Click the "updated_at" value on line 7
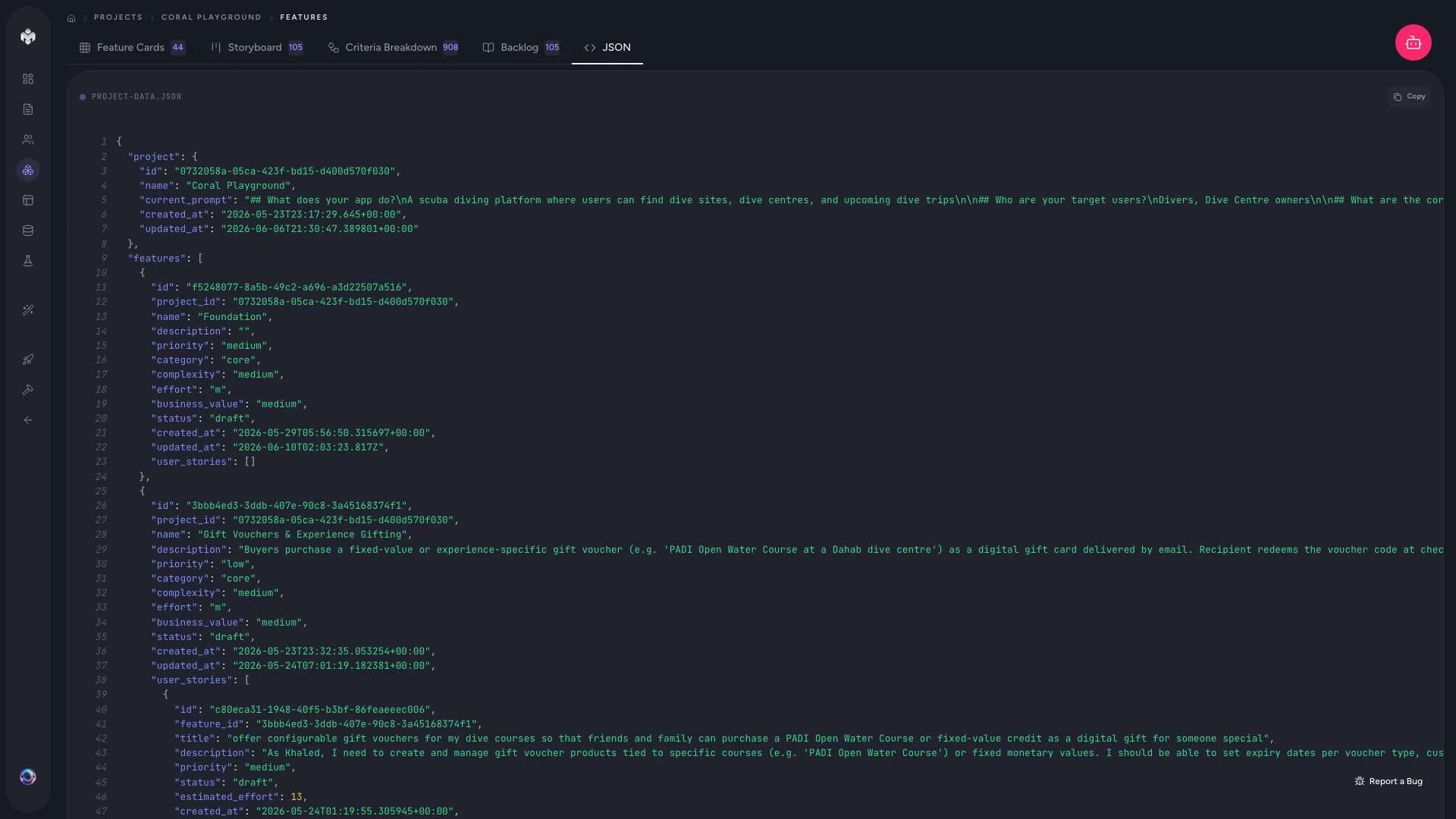 coord(319,229)
